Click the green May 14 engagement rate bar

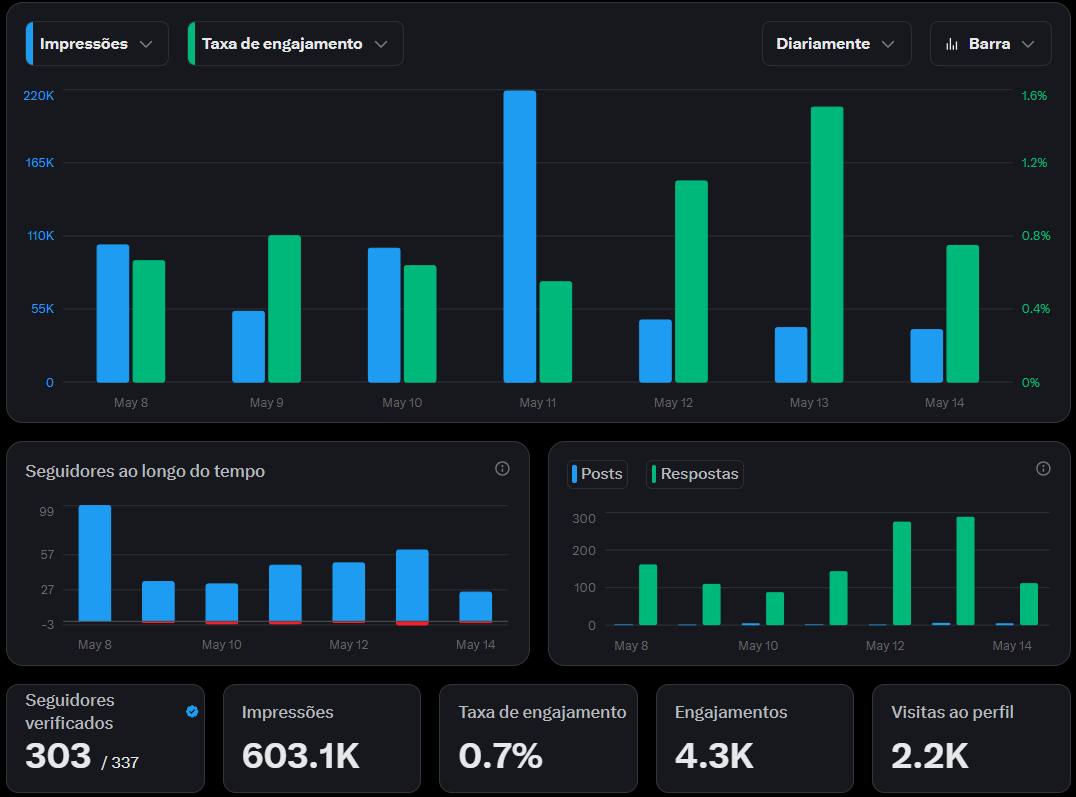pyautogui.click(x=962, y=314)
